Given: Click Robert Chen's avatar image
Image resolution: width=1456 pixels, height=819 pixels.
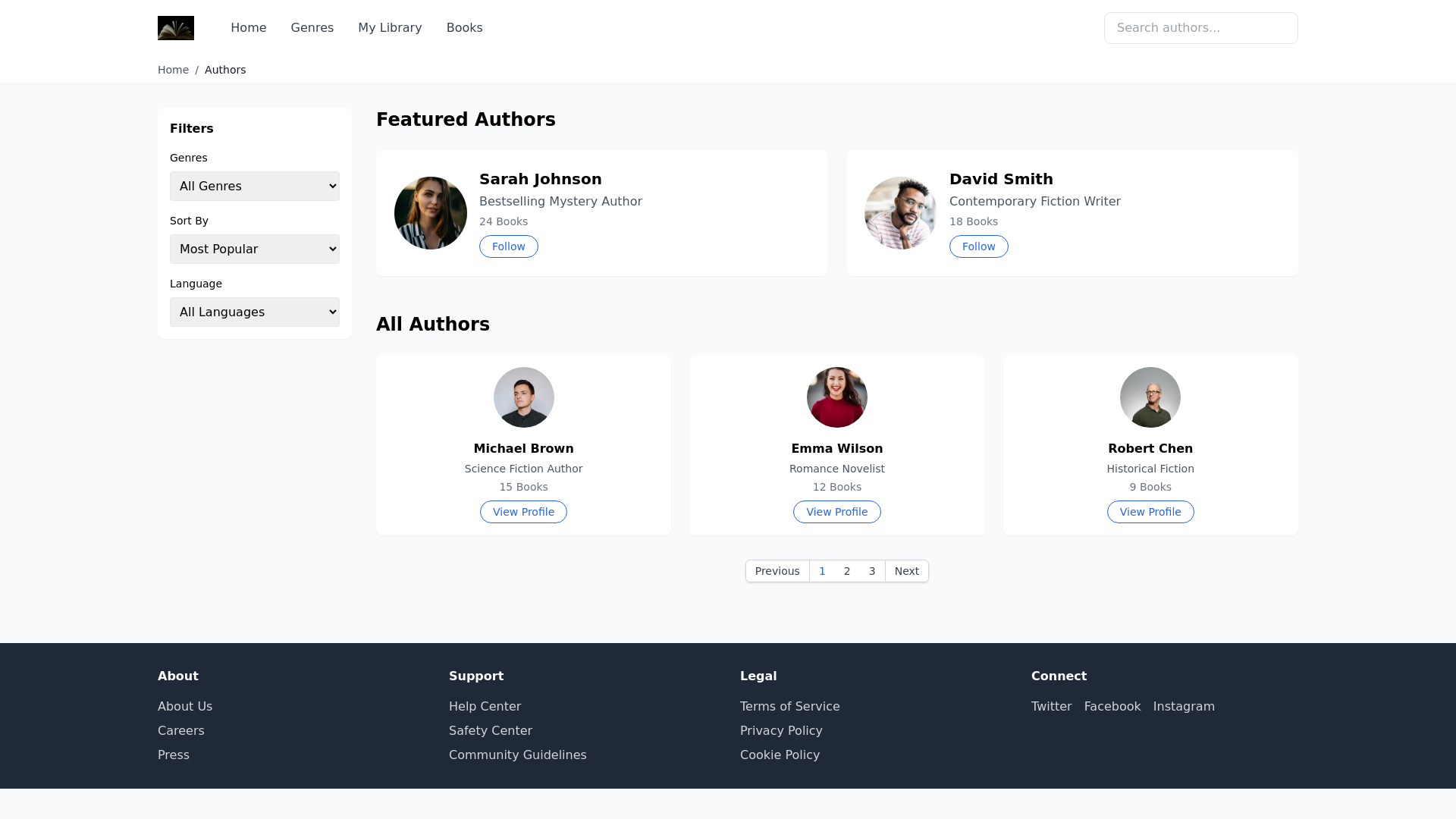Looking at the screenshot, I should [1150, 397].
